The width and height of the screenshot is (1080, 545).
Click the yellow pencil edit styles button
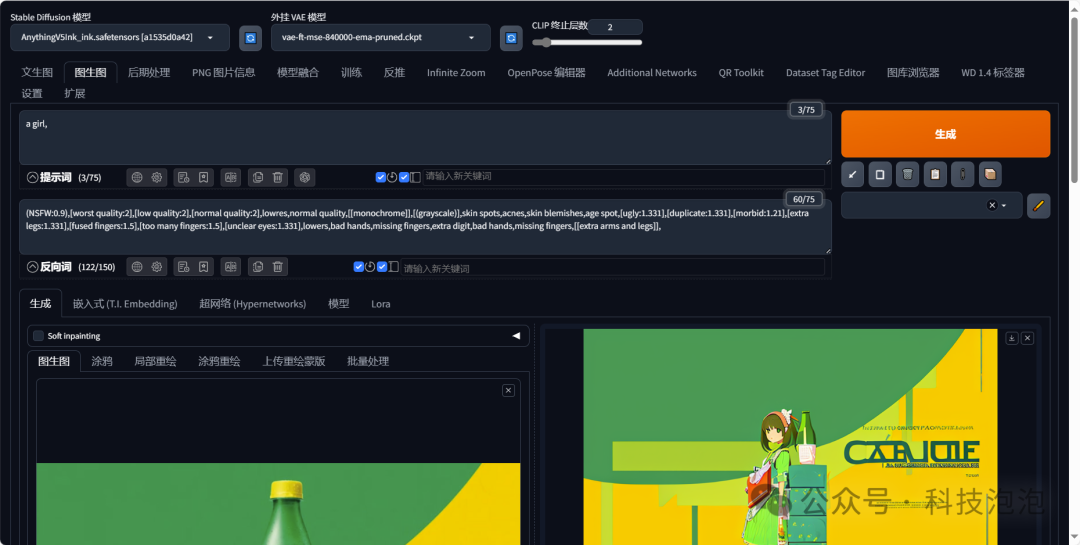1039,205
